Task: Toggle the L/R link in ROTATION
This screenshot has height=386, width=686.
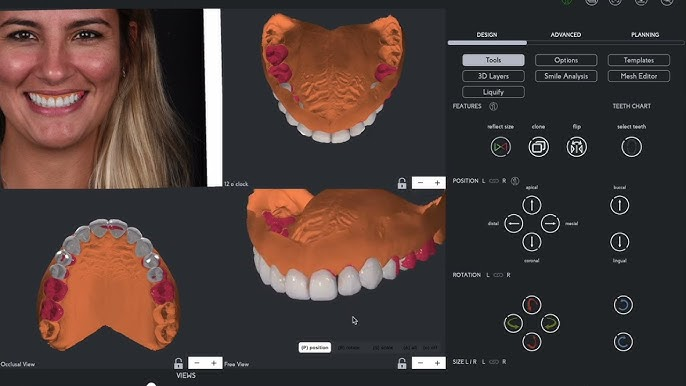Action: pos(498,275)
